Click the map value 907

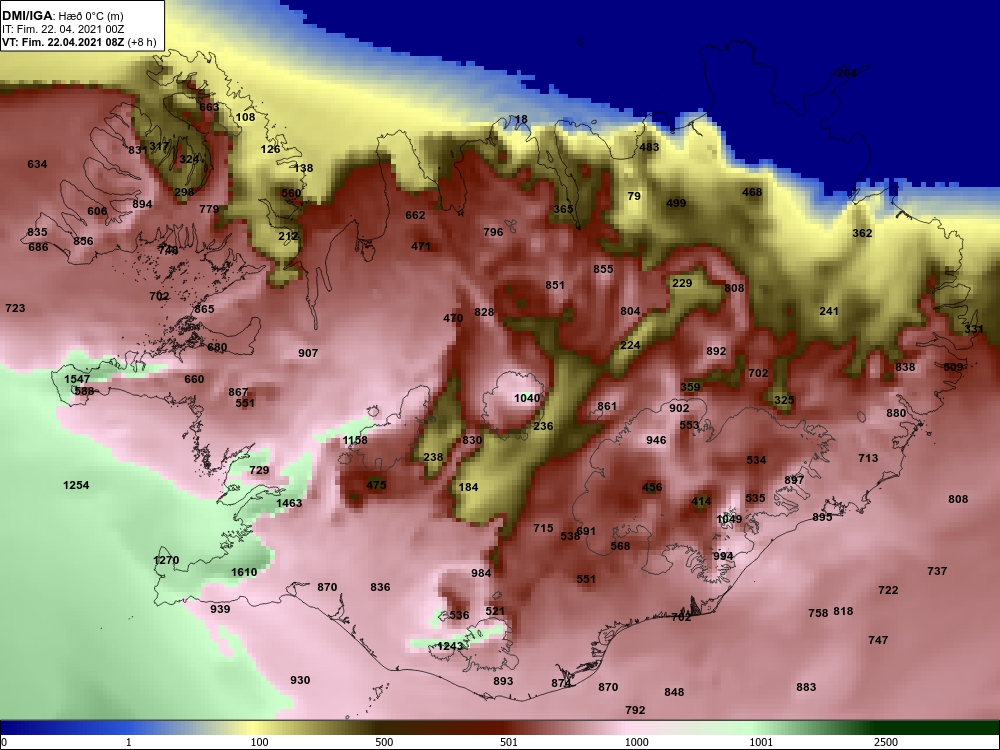[308, 353]
